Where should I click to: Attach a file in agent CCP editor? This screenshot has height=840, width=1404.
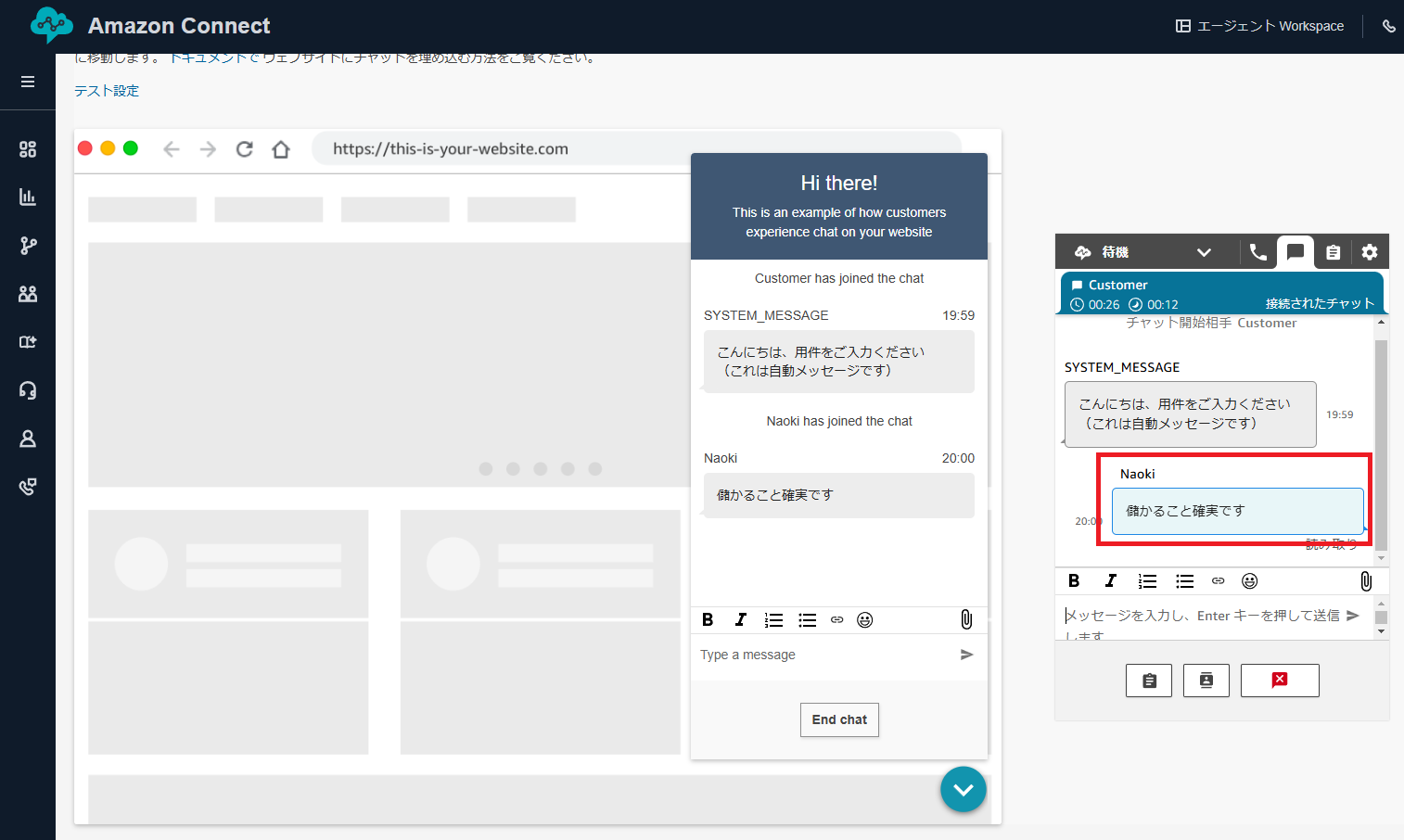(1366, 581)
